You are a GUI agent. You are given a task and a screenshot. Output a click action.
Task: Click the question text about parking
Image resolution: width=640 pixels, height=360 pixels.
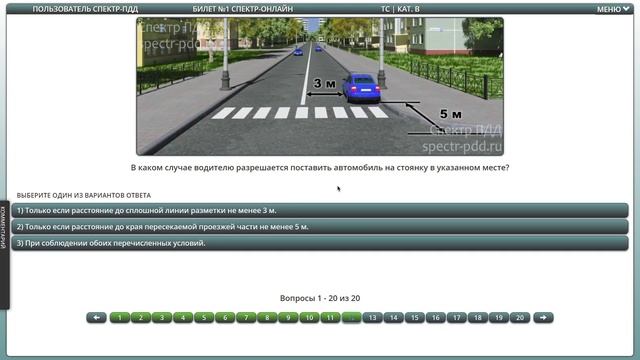(320, 168)
